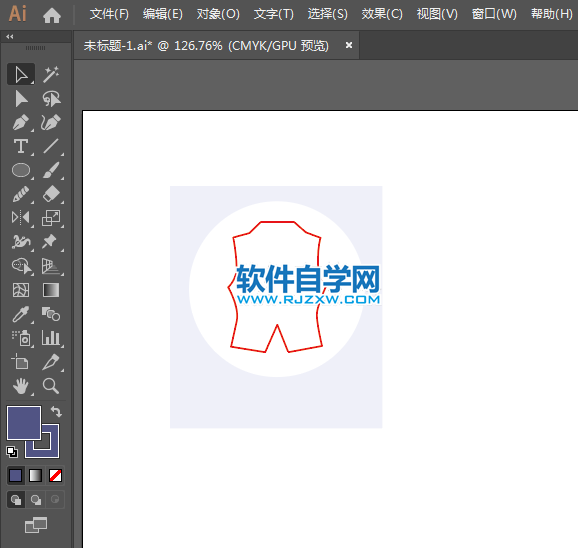578x548 pixels.
Task: Select the Zoom magnifier tool
Action: point(51,386)
